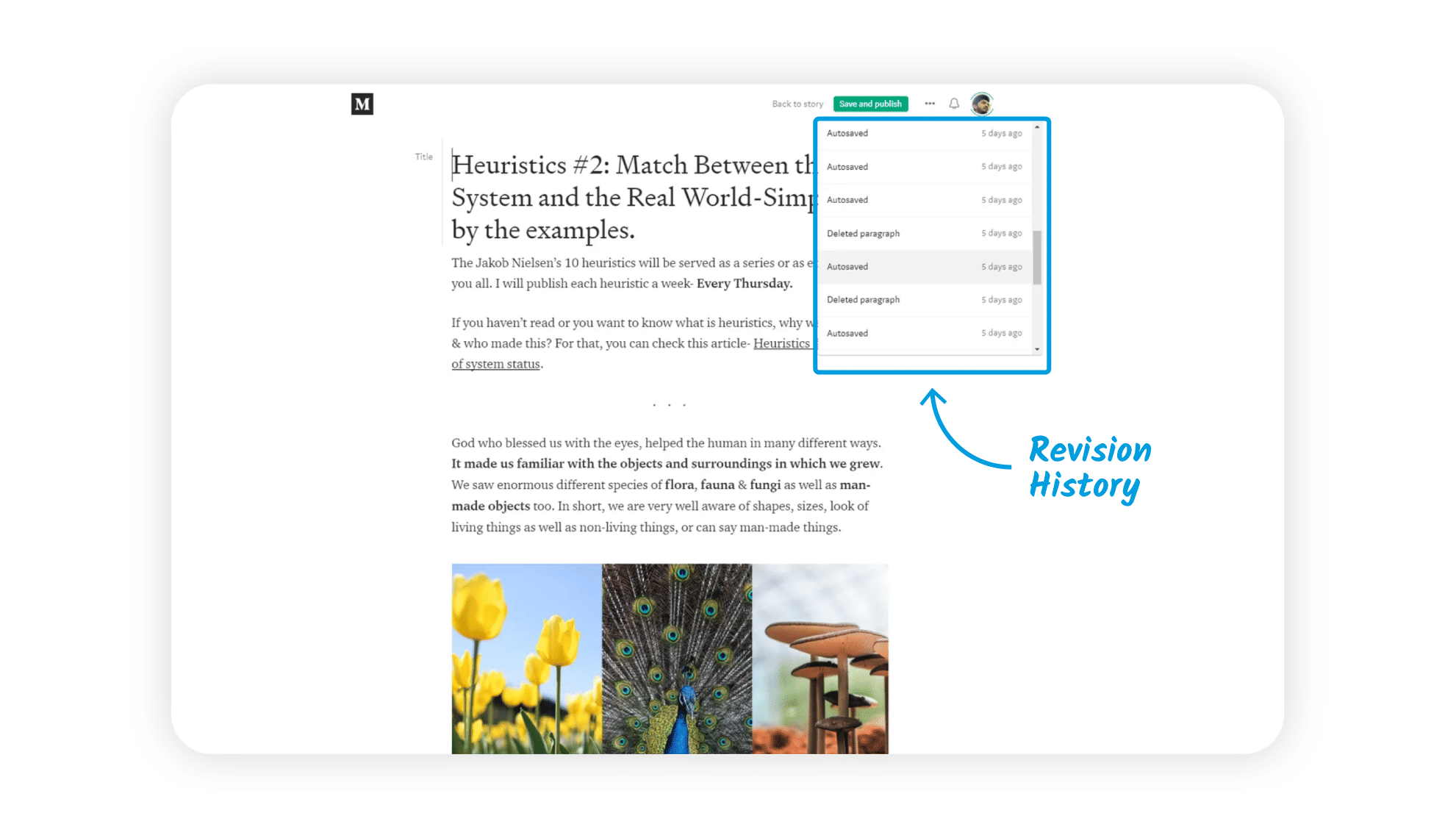
Task: Click the 'Every Thursday' paragraph text
Action: [x=744, y=283]
